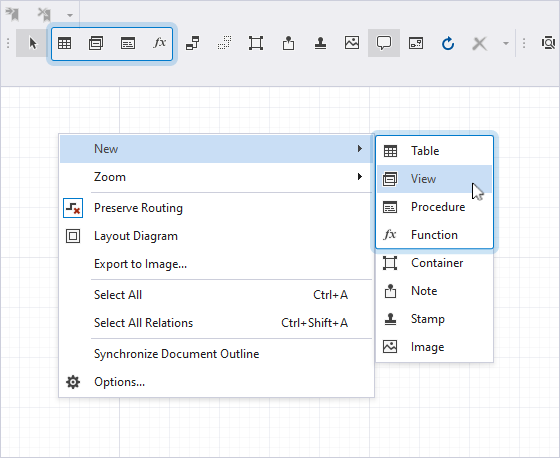Click the Options gear icon
560x458 pixels.
point(73,382)
